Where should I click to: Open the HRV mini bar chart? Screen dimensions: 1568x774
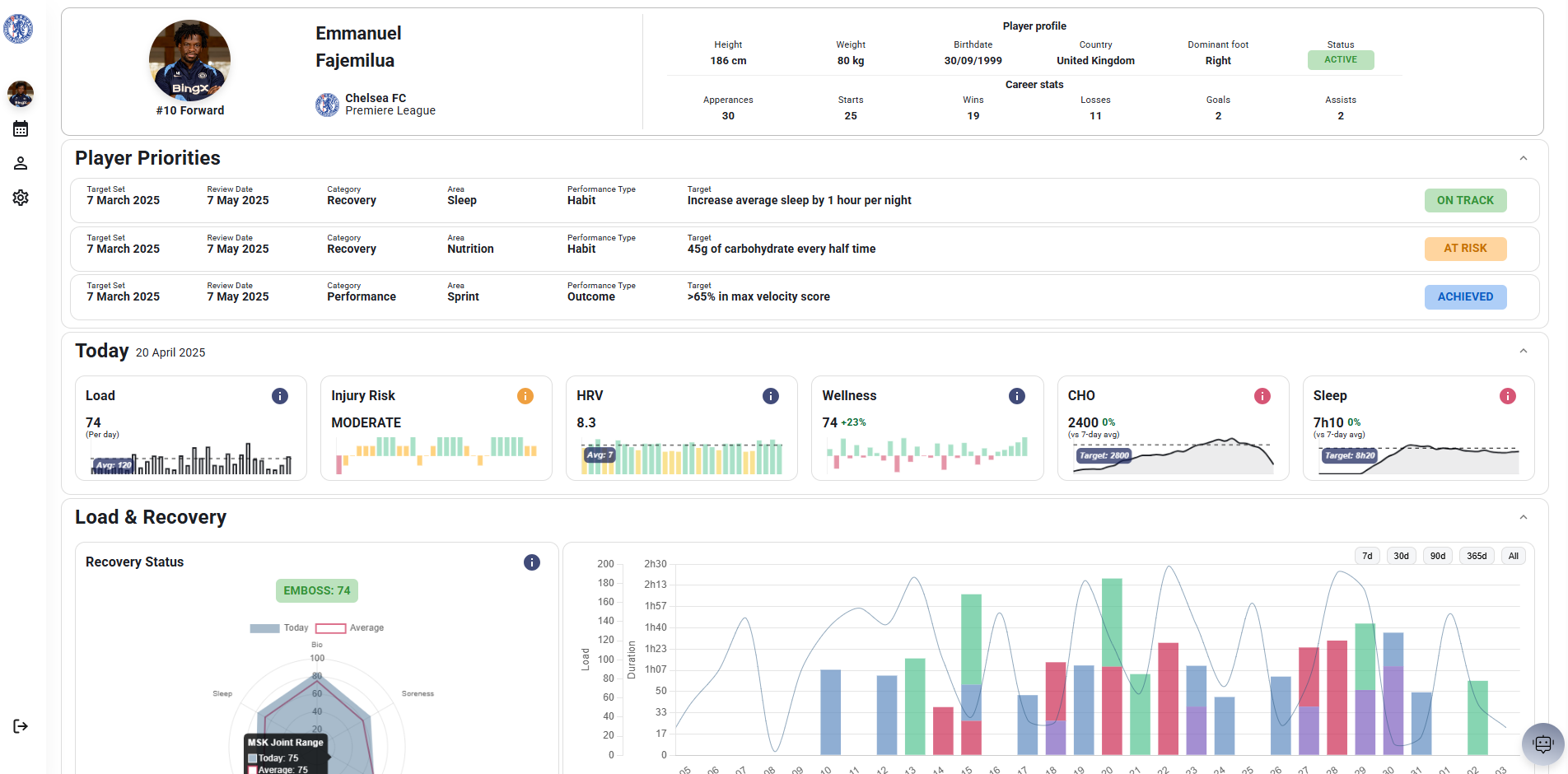[682, 456]
